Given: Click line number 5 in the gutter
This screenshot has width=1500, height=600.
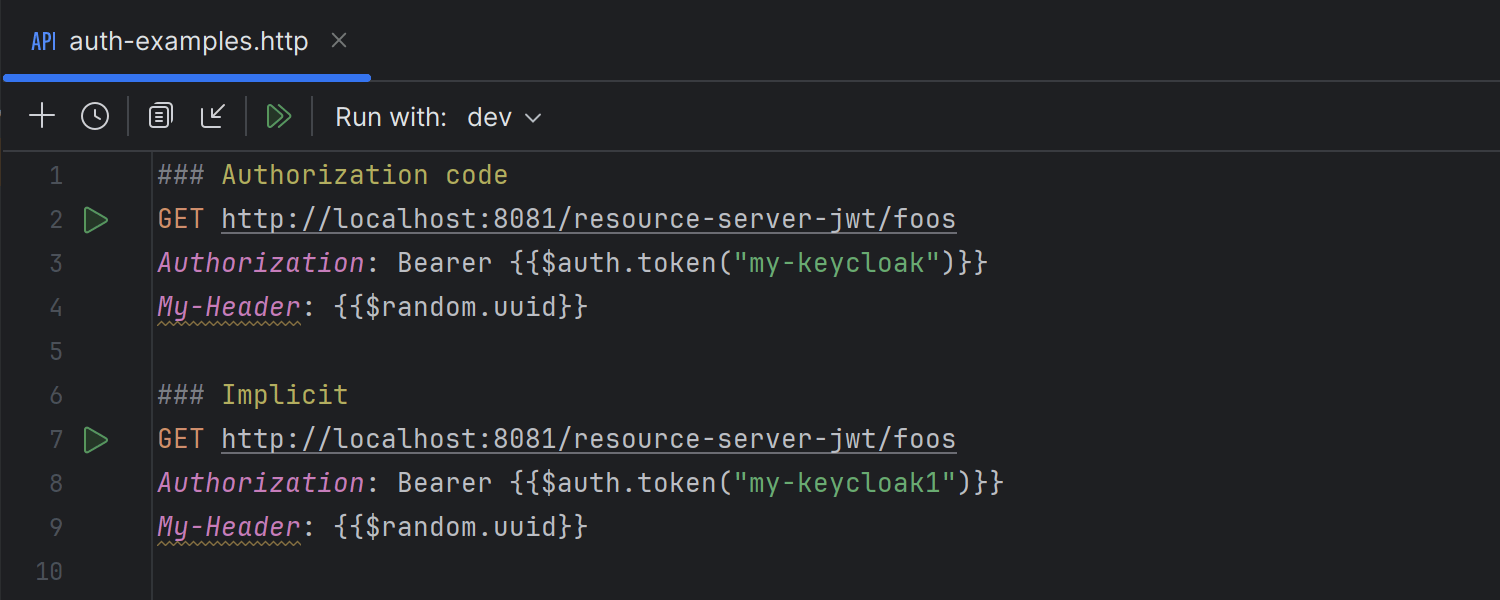Looking at the screenshot, I should 56,352.
